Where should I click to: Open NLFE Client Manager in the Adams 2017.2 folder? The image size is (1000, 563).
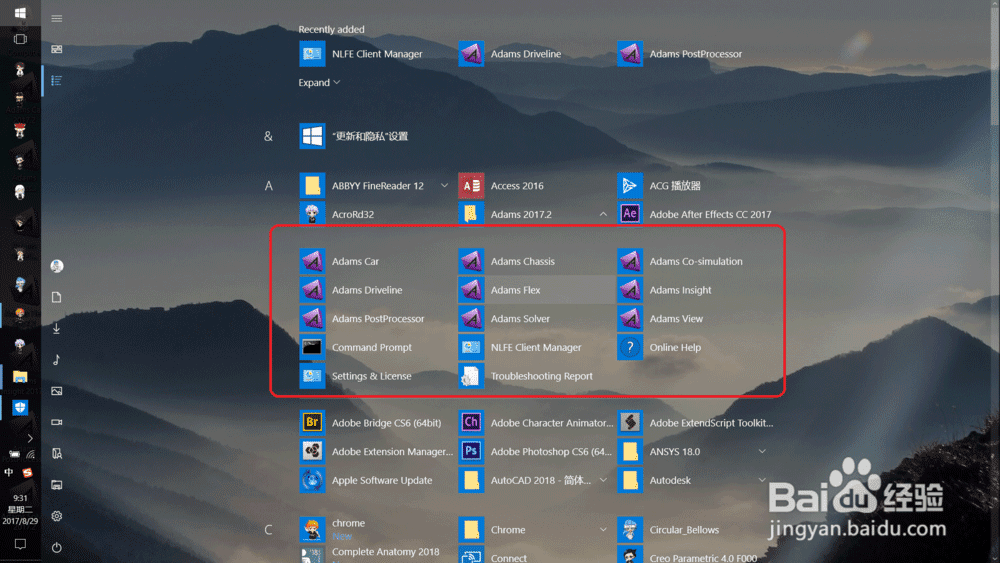(536, 347)
